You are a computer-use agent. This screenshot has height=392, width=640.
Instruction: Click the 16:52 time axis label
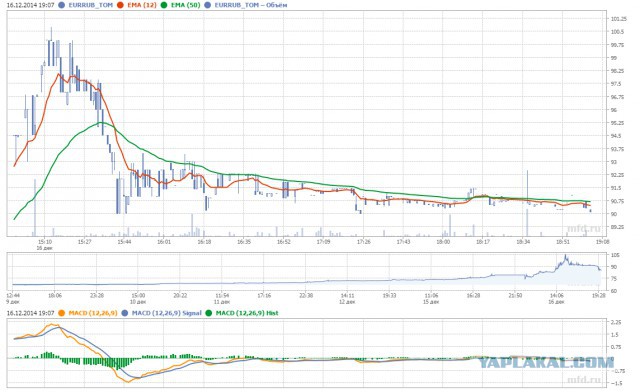click(284, 242)
